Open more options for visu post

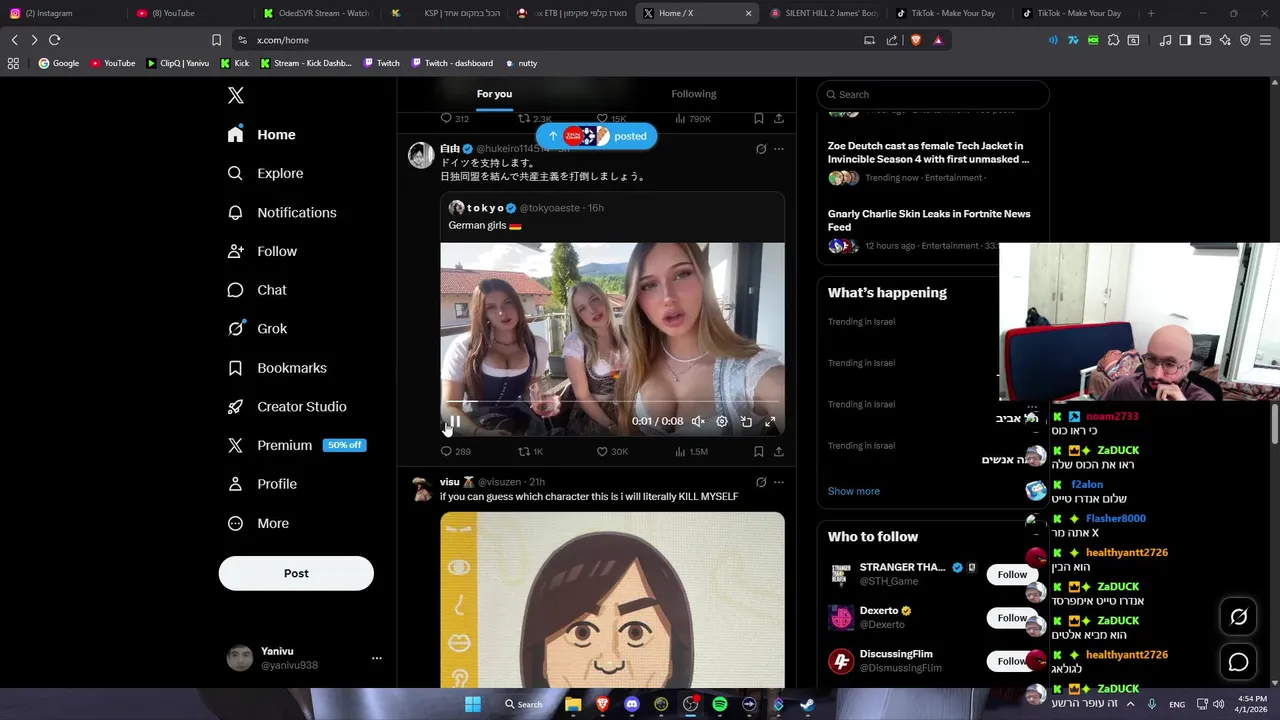coord(779,482)
